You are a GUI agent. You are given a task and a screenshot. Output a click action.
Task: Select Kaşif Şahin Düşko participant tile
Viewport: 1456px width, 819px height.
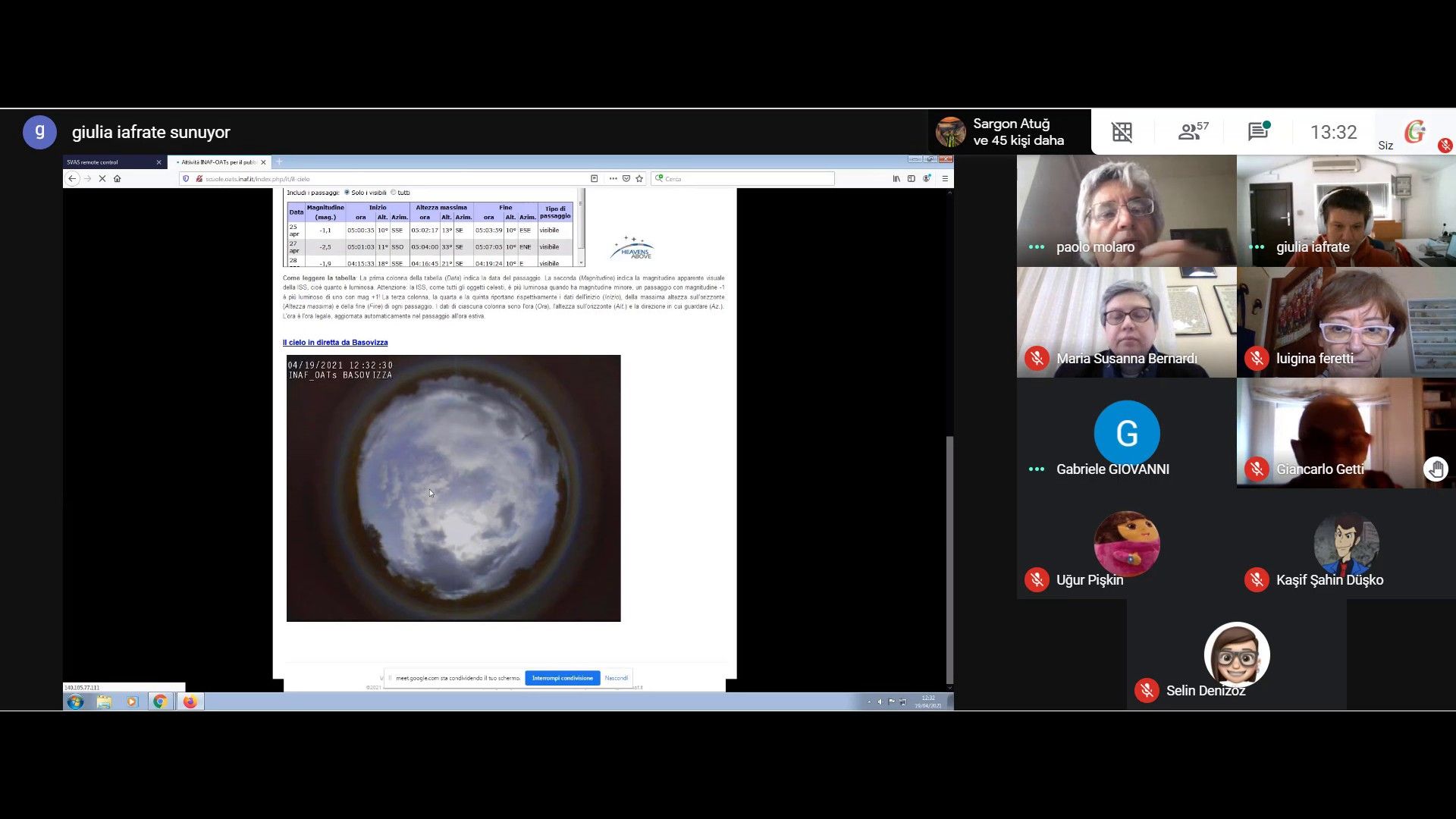pyautogui.click(x=1346, y=543)
